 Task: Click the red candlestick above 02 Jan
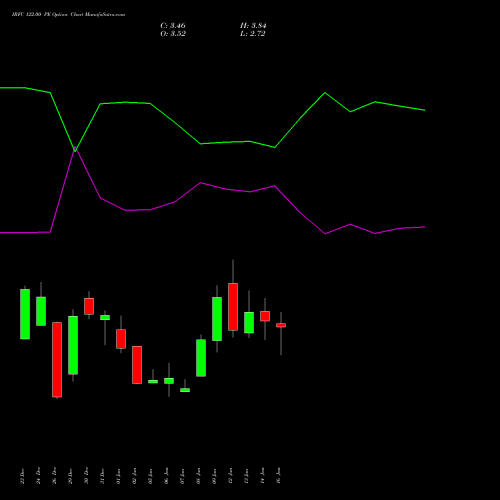pos(137,365)
